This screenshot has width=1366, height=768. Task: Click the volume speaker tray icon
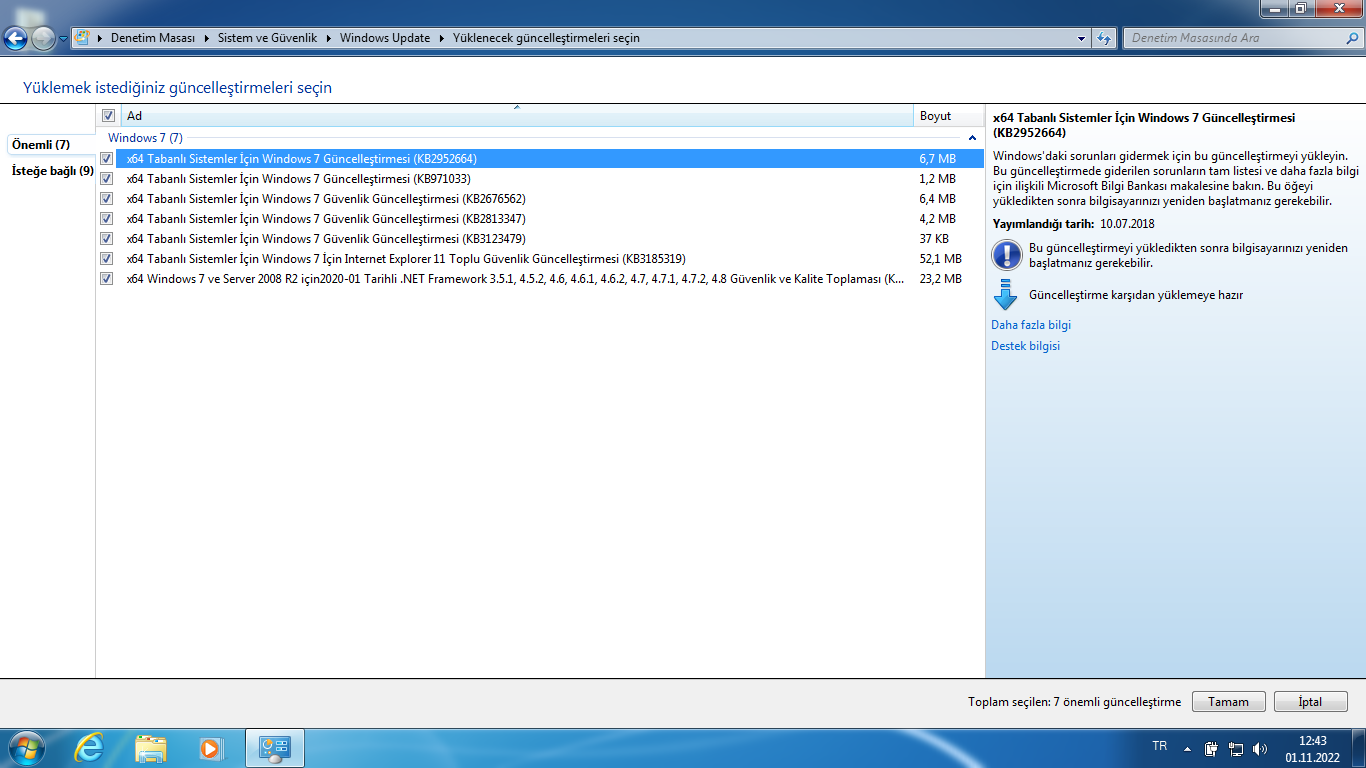(1260, 748)
